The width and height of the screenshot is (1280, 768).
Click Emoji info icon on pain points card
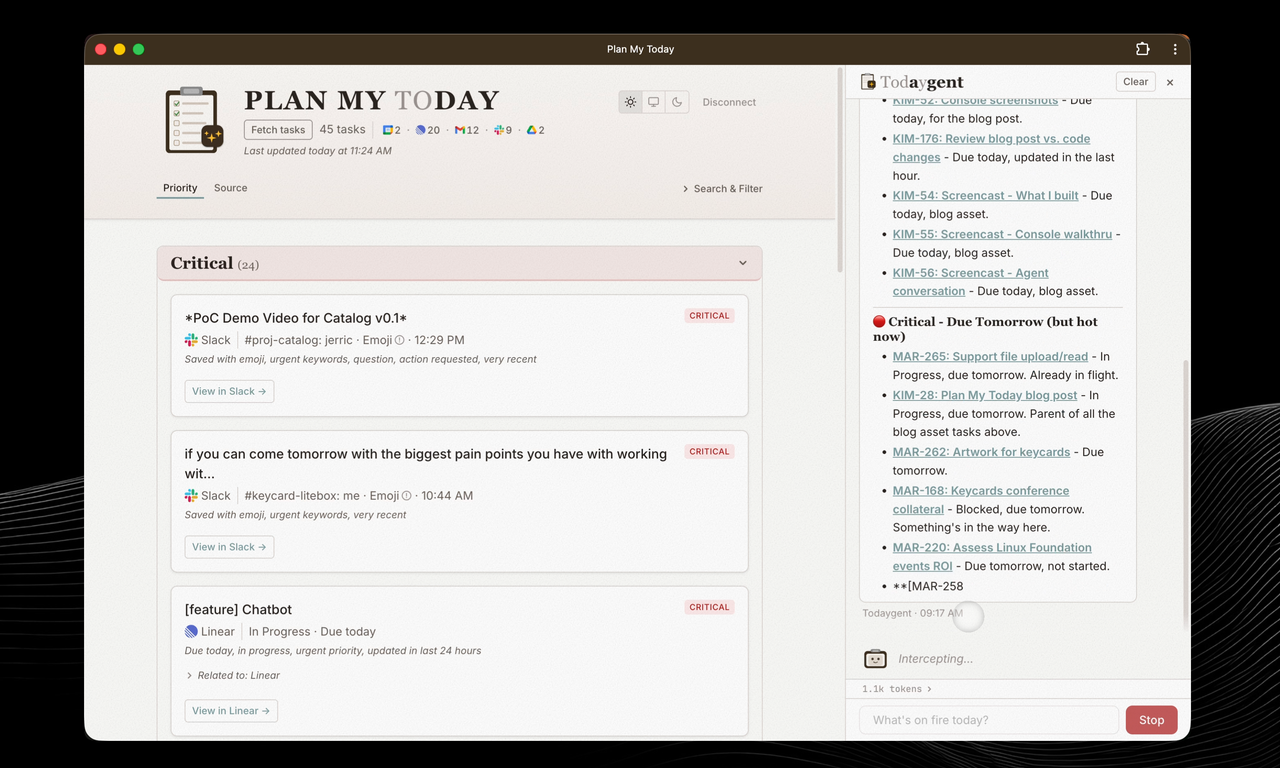pos(406,496)
